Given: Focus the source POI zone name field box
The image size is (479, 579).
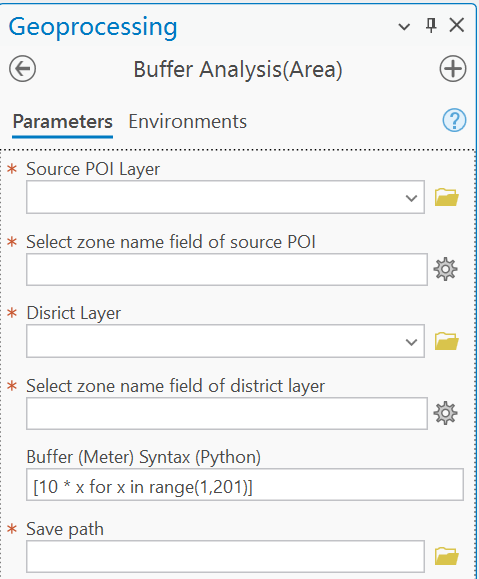Looking at the screenshot, I should tap(227, 269).
